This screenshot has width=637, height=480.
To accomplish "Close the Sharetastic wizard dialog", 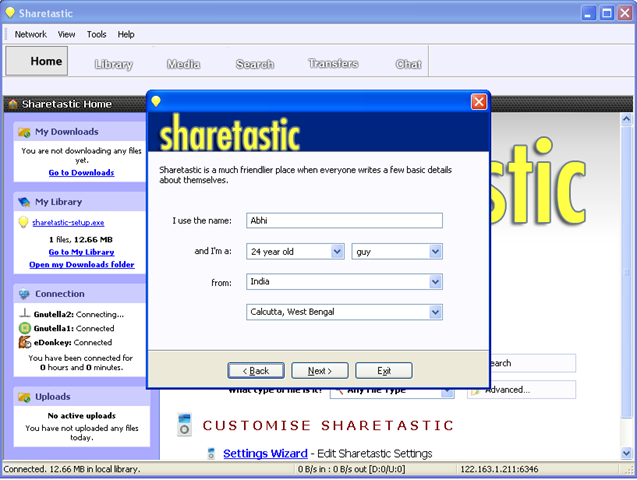I will click(479, 102).
